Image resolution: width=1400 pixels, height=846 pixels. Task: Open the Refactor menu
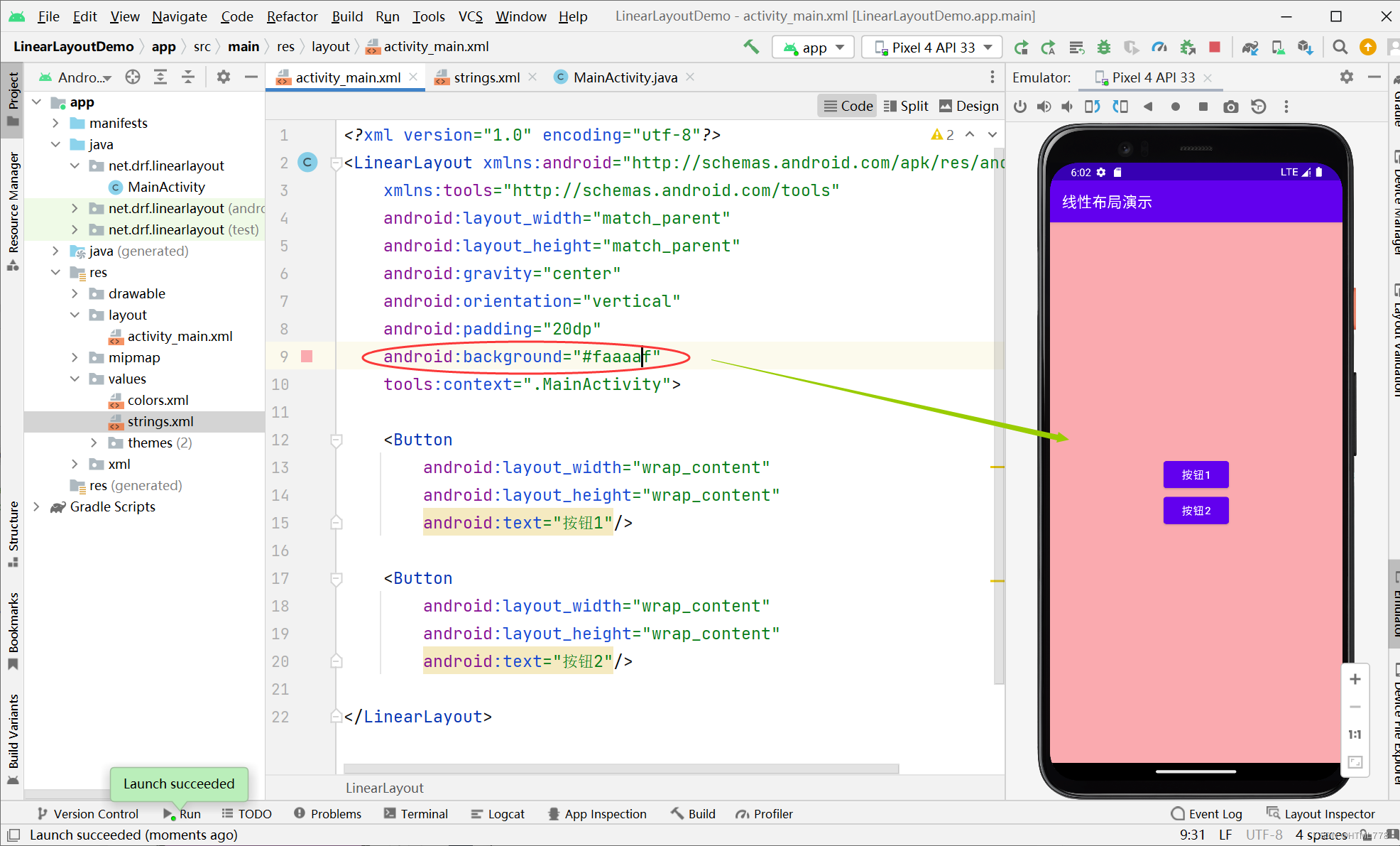292,16
